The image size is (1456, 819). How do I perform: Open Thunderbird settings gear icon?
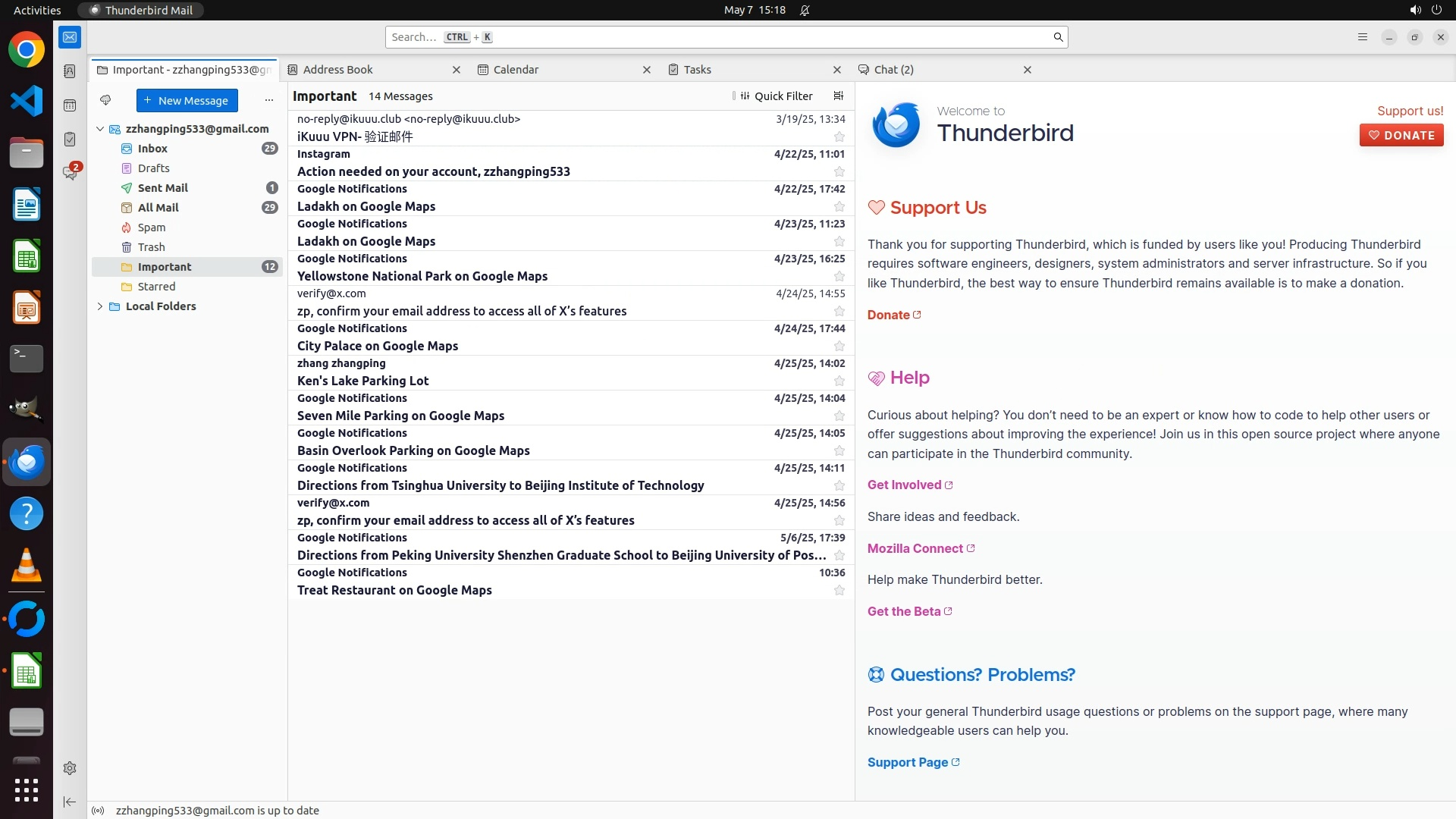pos(70,768)
